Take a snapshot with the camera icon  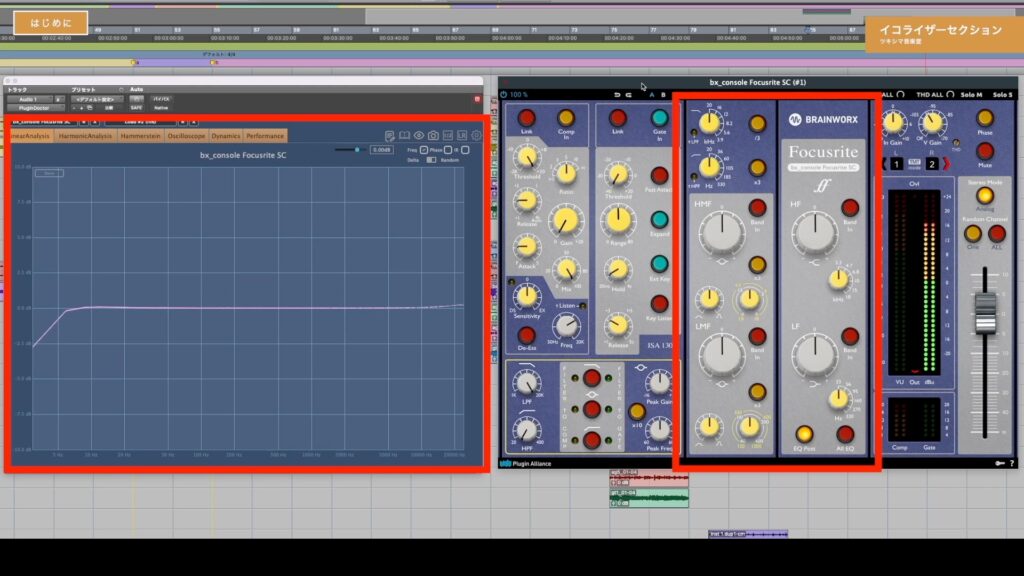coord(434,136)
